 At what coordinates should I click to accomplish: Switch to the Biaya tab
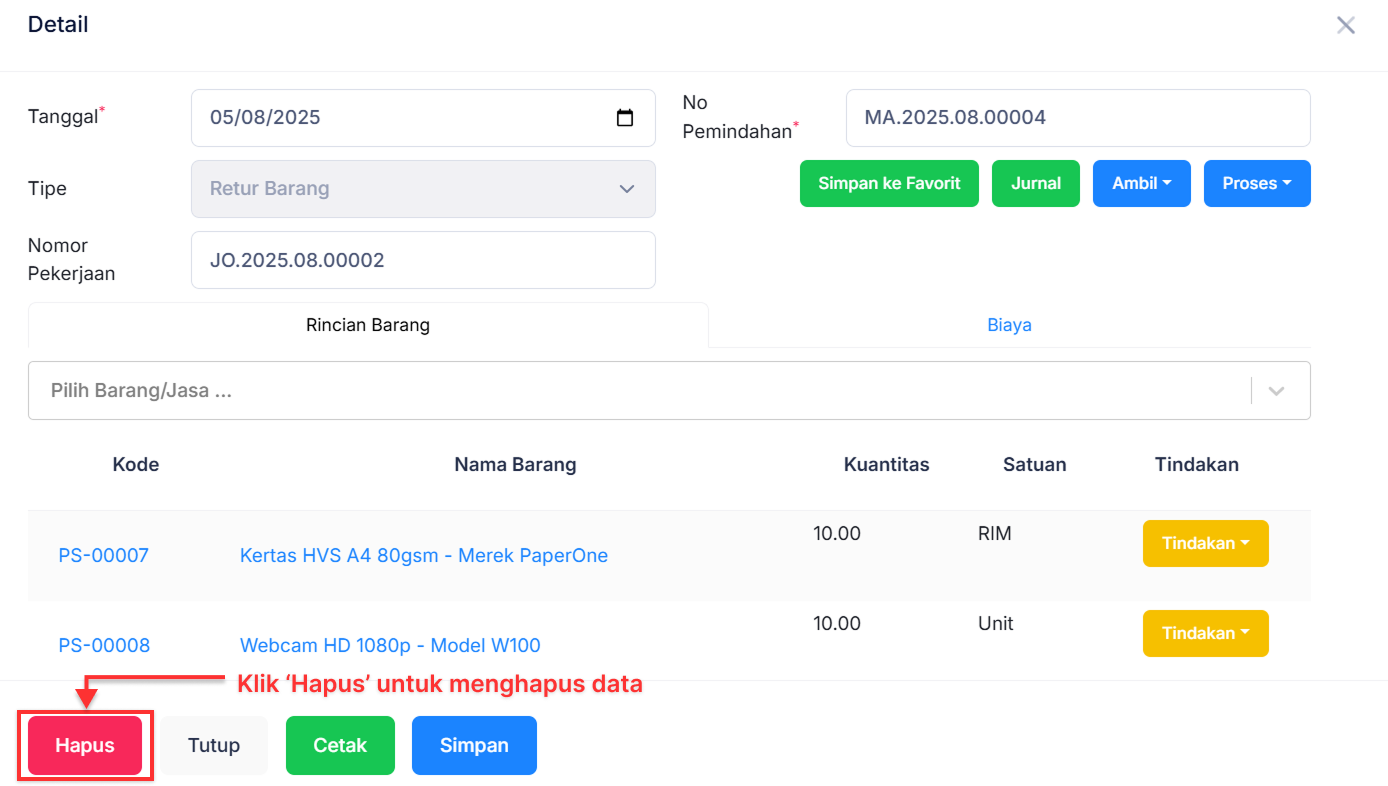[1009, 325]
